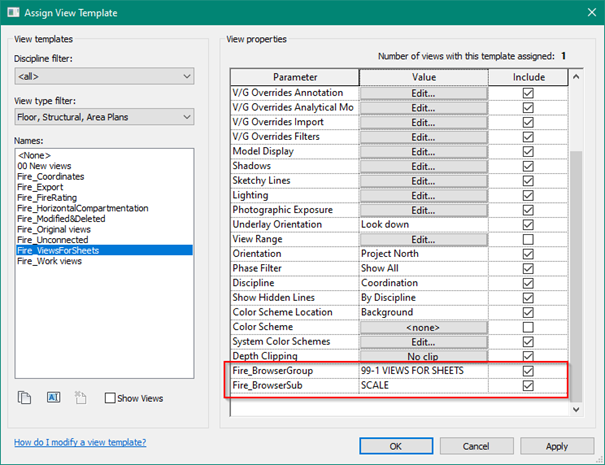Click the properties scrollbar down arrow
The height and width of the screenshot is (465, 605).
[576, 409]
